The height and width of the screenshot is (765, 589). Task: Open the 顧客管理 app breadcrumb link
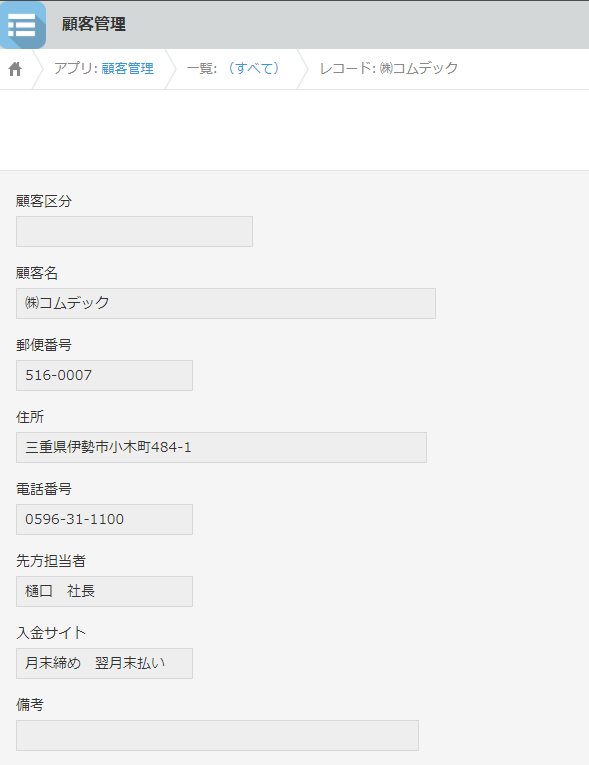[x=127, y=68]
